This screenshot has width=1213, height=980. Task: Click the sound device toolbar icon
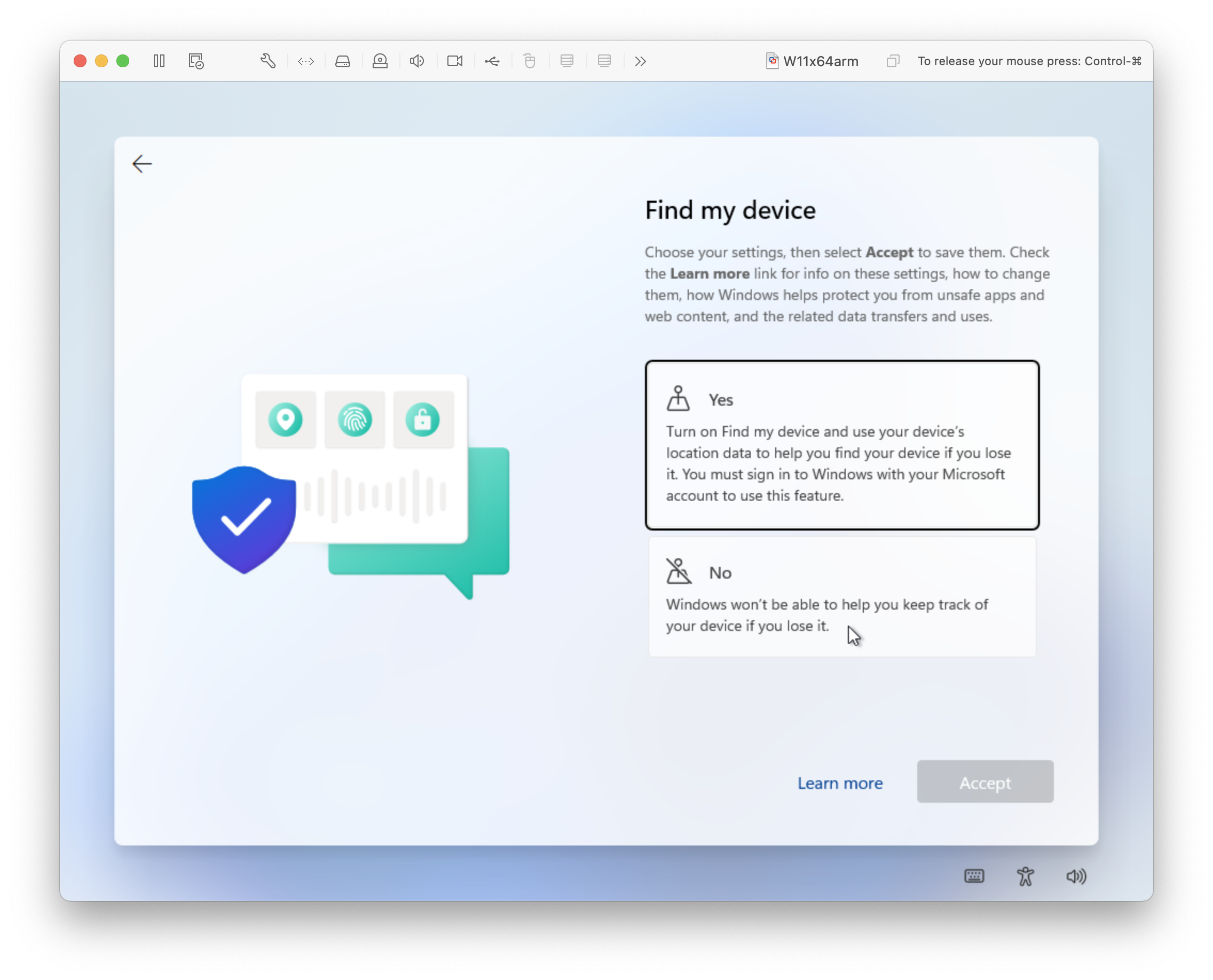click(x=417, y=61)
